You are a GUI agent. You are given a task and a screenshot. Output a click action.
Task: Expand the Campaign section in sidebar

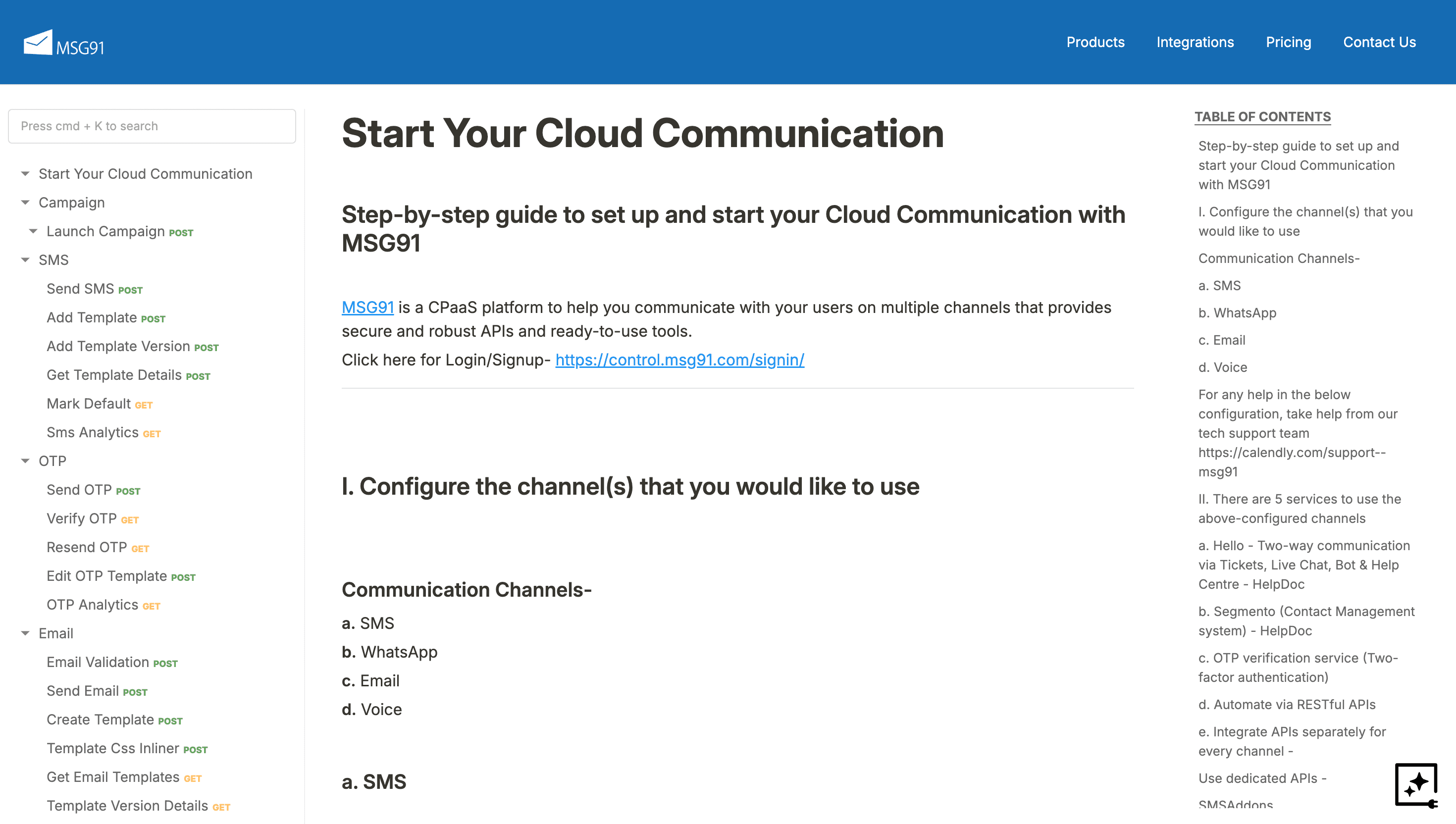click(x=25, y=202)
